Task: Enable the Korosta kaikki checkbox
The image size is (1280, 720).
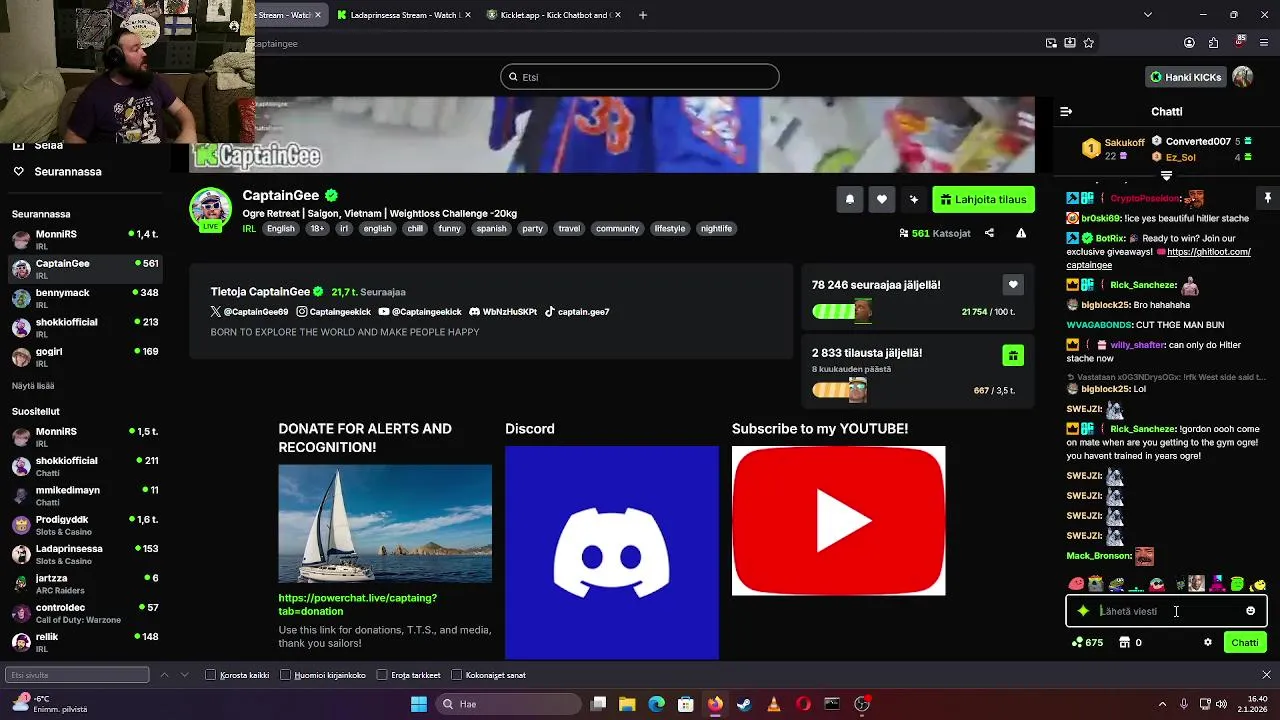Action: [210, 675]
